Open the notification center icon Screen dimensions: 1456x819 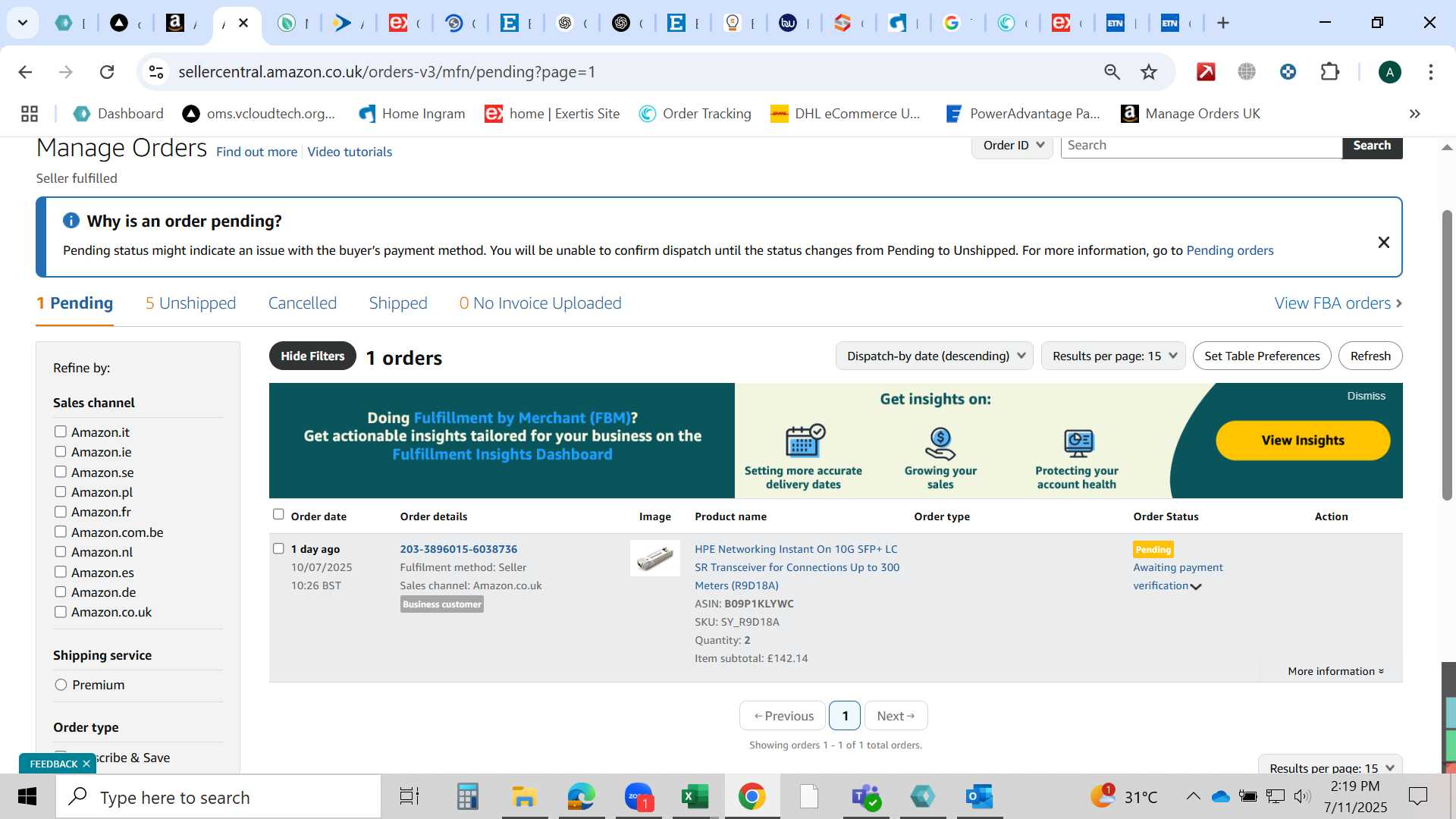1417,796
